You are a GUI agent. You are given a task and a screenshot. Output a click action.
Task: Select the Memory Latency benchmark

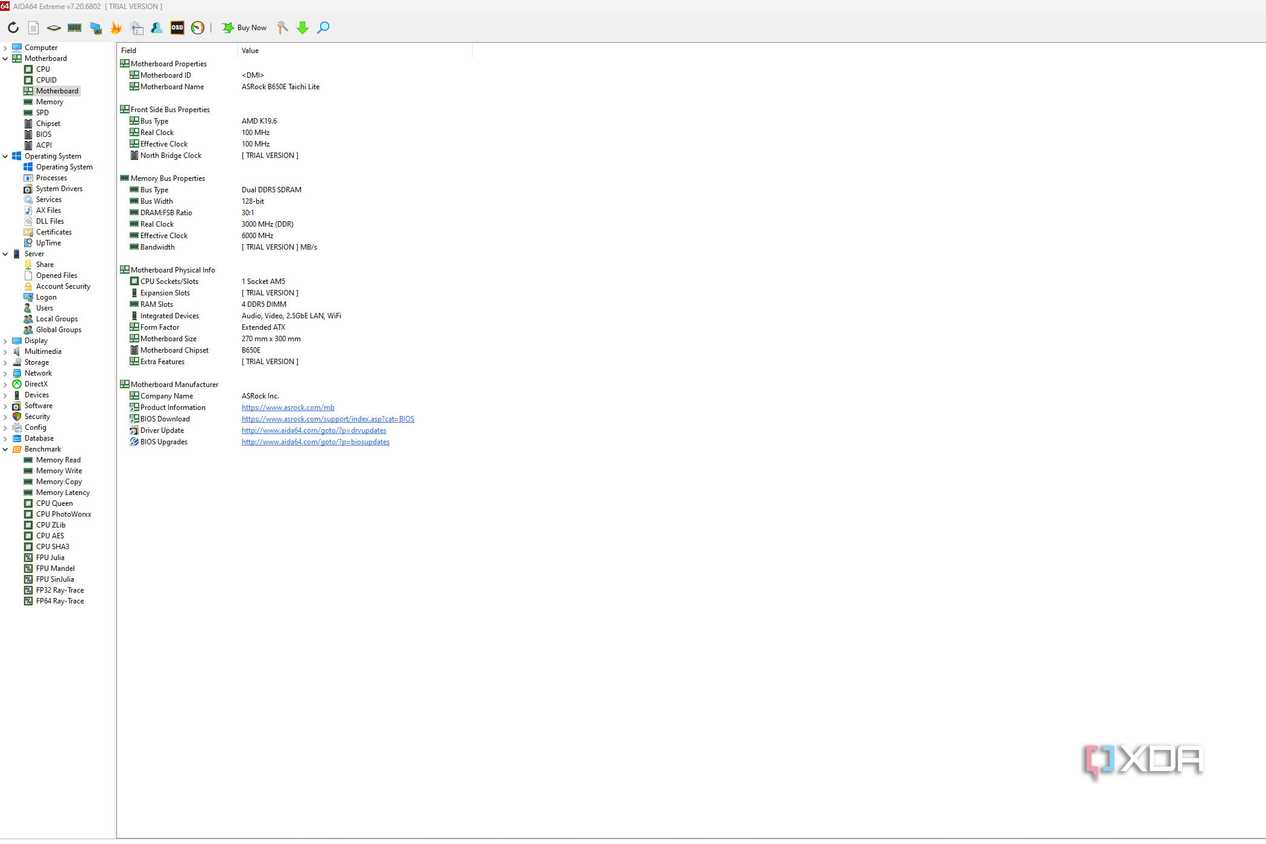pos(63,493)
